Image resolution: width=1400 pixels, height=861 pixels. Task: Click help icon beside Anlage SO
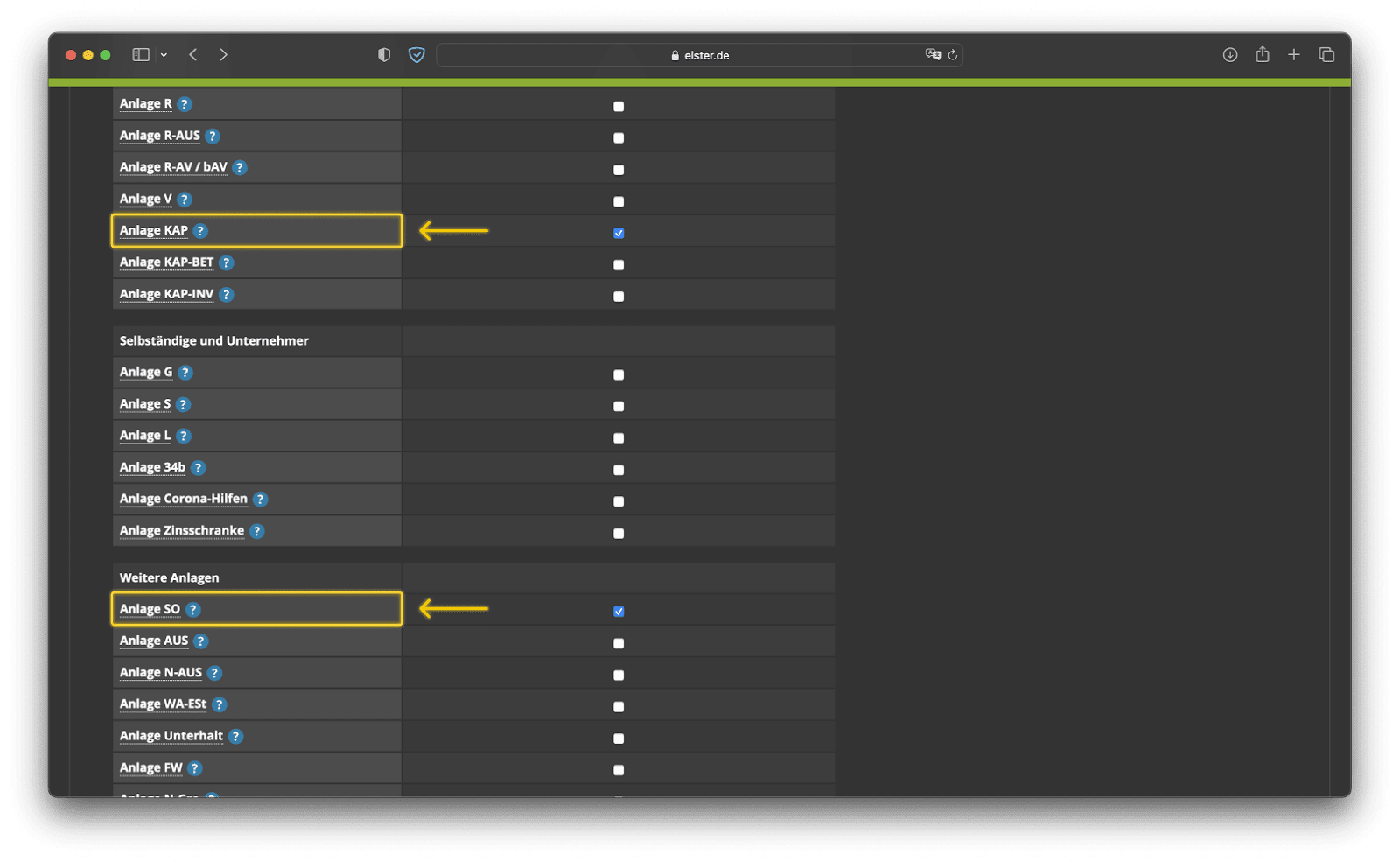[193, 610]
